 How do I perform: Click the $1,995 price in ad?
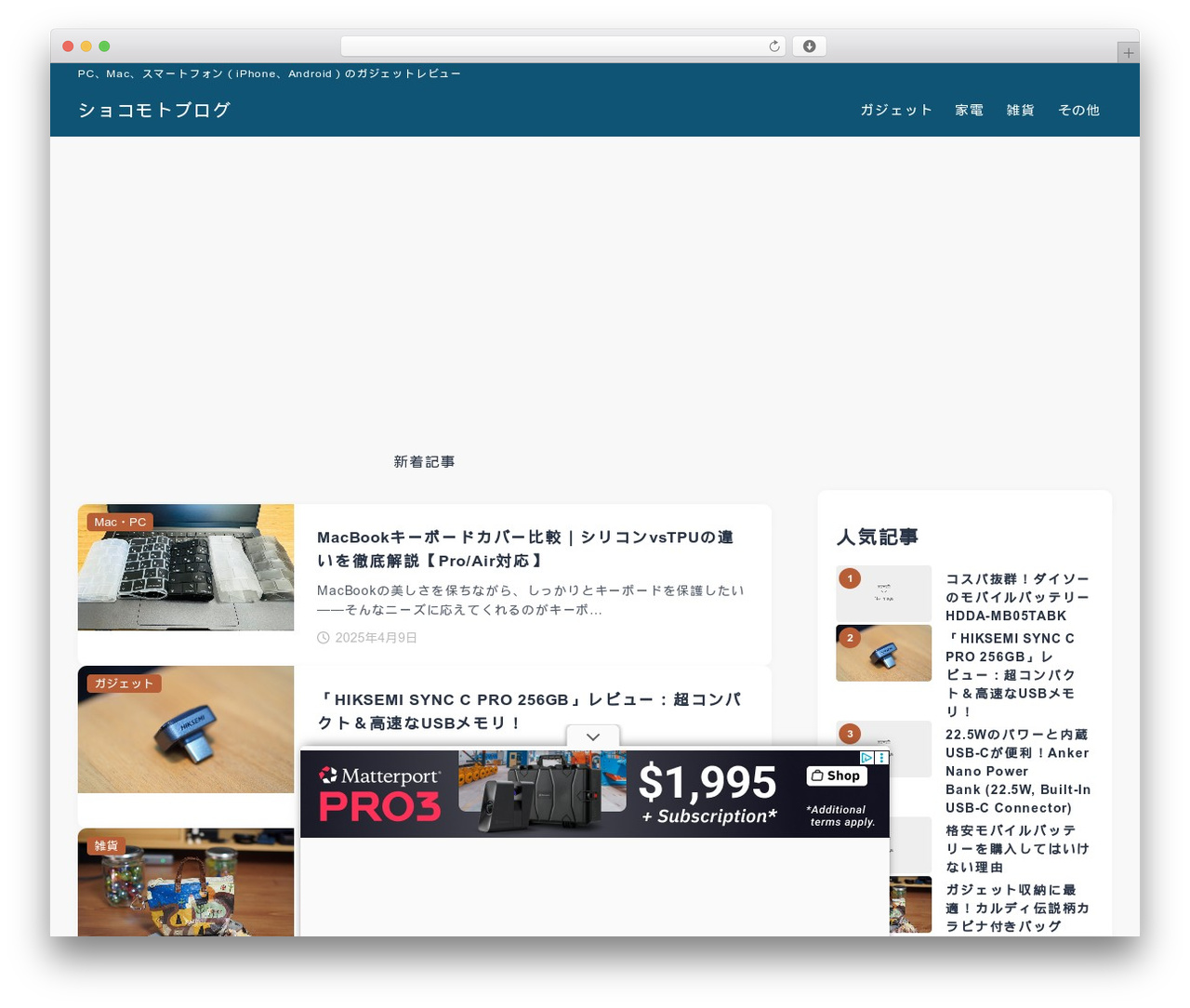point(707,782)
